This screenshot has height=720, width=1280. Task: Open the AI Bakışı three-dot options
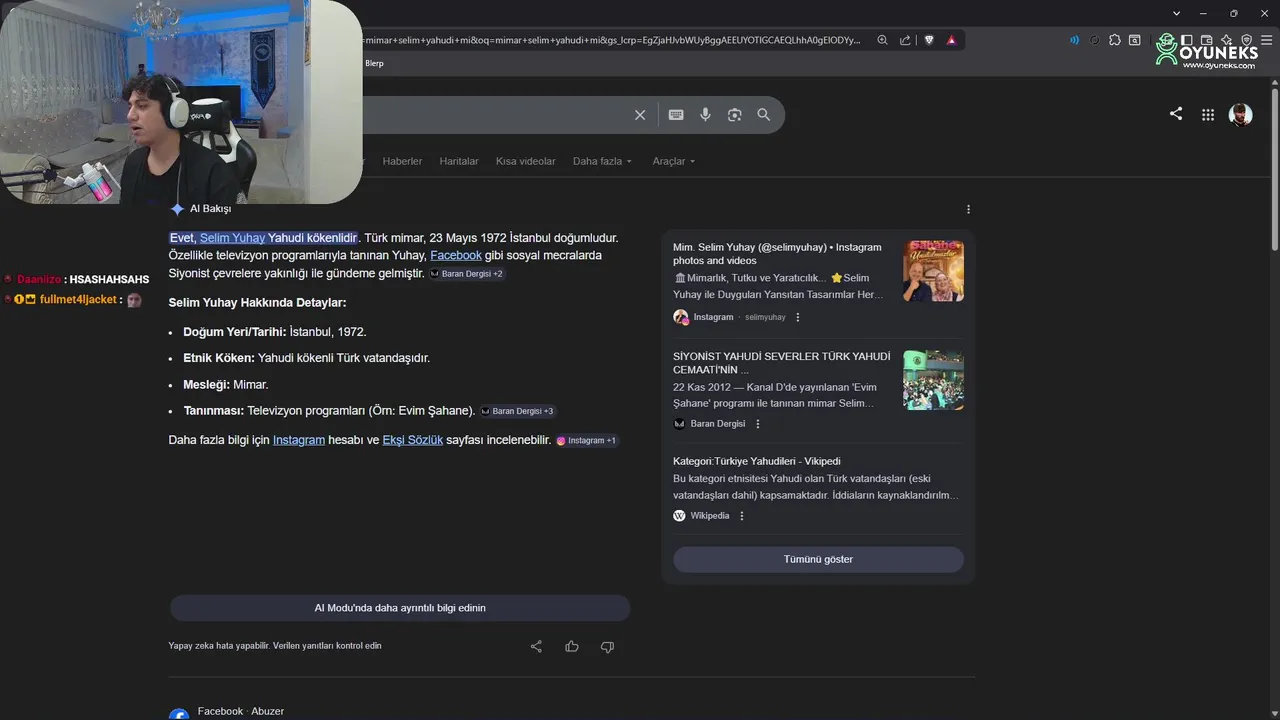point(968,209)
